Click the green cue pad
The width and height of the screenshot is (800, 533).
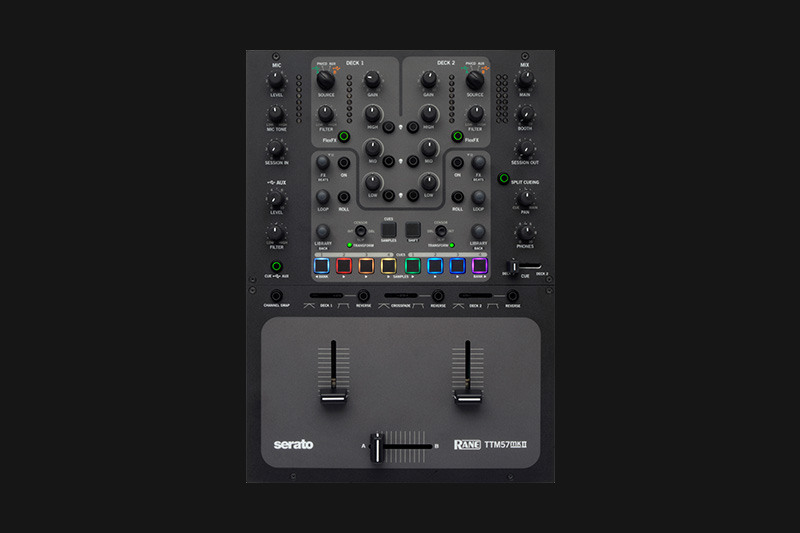click(x=412, y=266)
